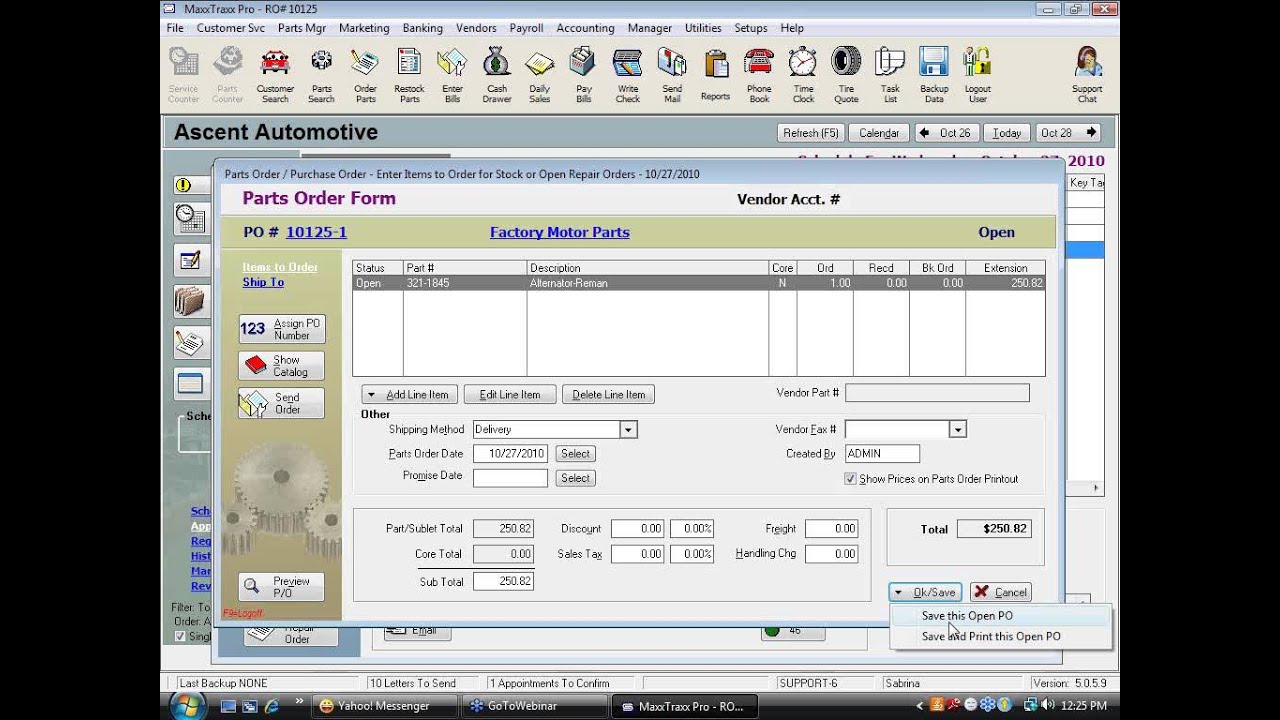Open the PO number 10125-1 link
1280x720 pixels.
pos(316,232)
